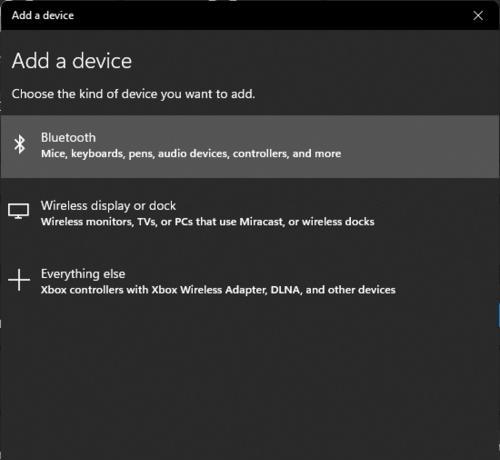Click blank area right of the Wireless display title
Screen dimensions: 500x460
pos(333,206)
